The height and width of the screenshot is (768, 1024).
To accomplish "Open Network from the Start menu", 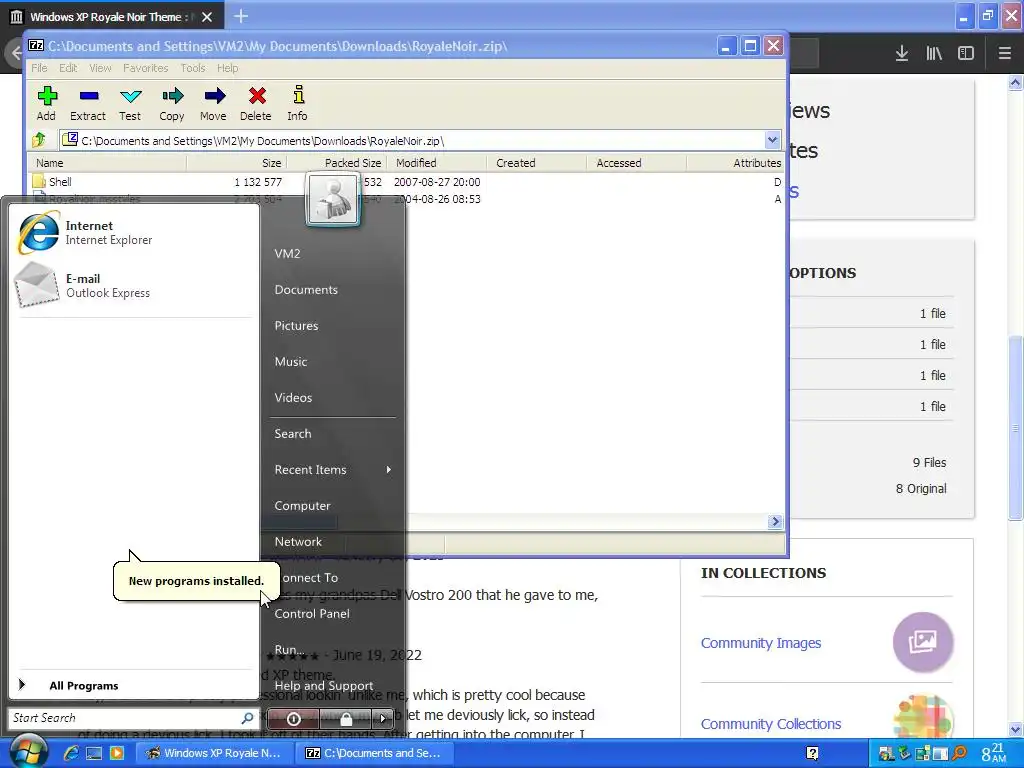I will coord(298,541).
